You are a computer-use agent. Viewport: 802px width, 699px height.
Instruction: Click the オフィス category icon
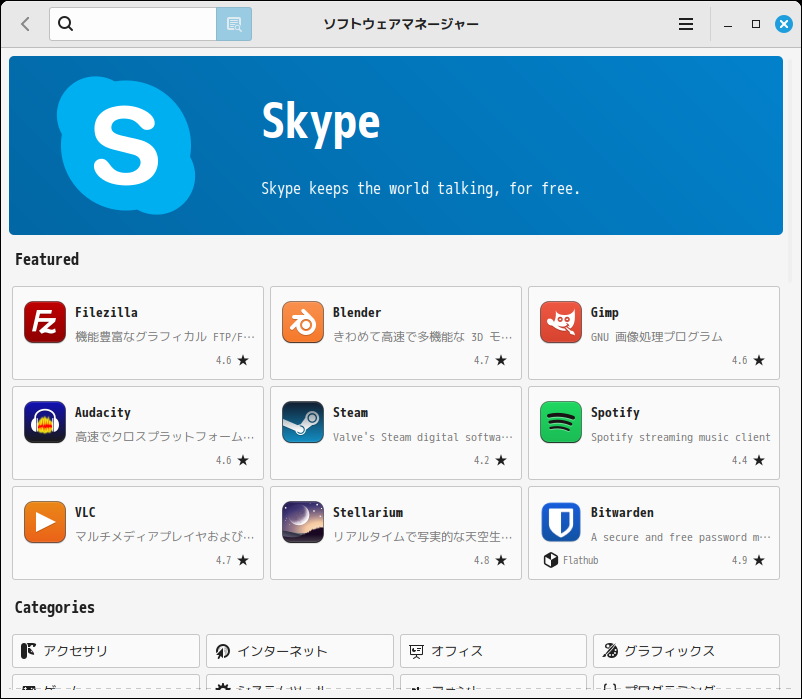click(416, 651)
